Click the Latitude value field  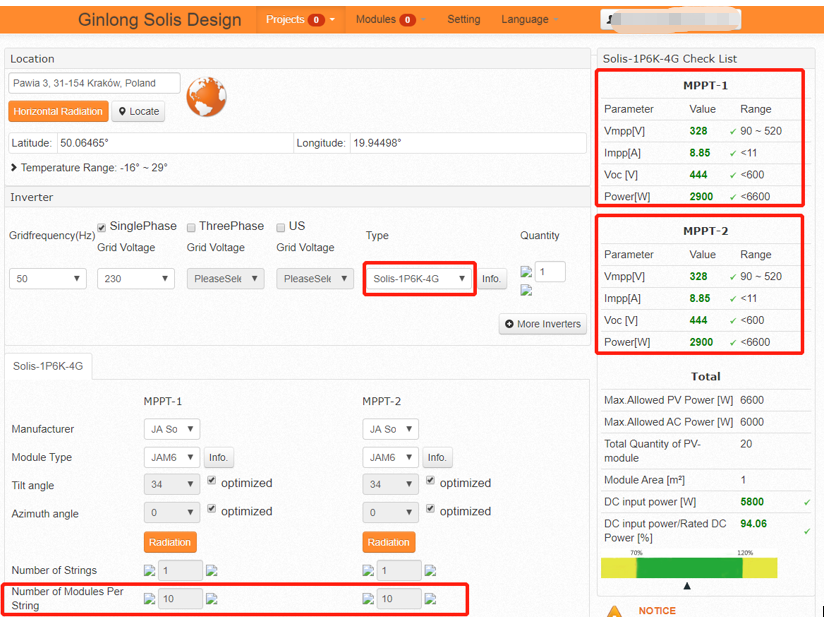(174, 143)
